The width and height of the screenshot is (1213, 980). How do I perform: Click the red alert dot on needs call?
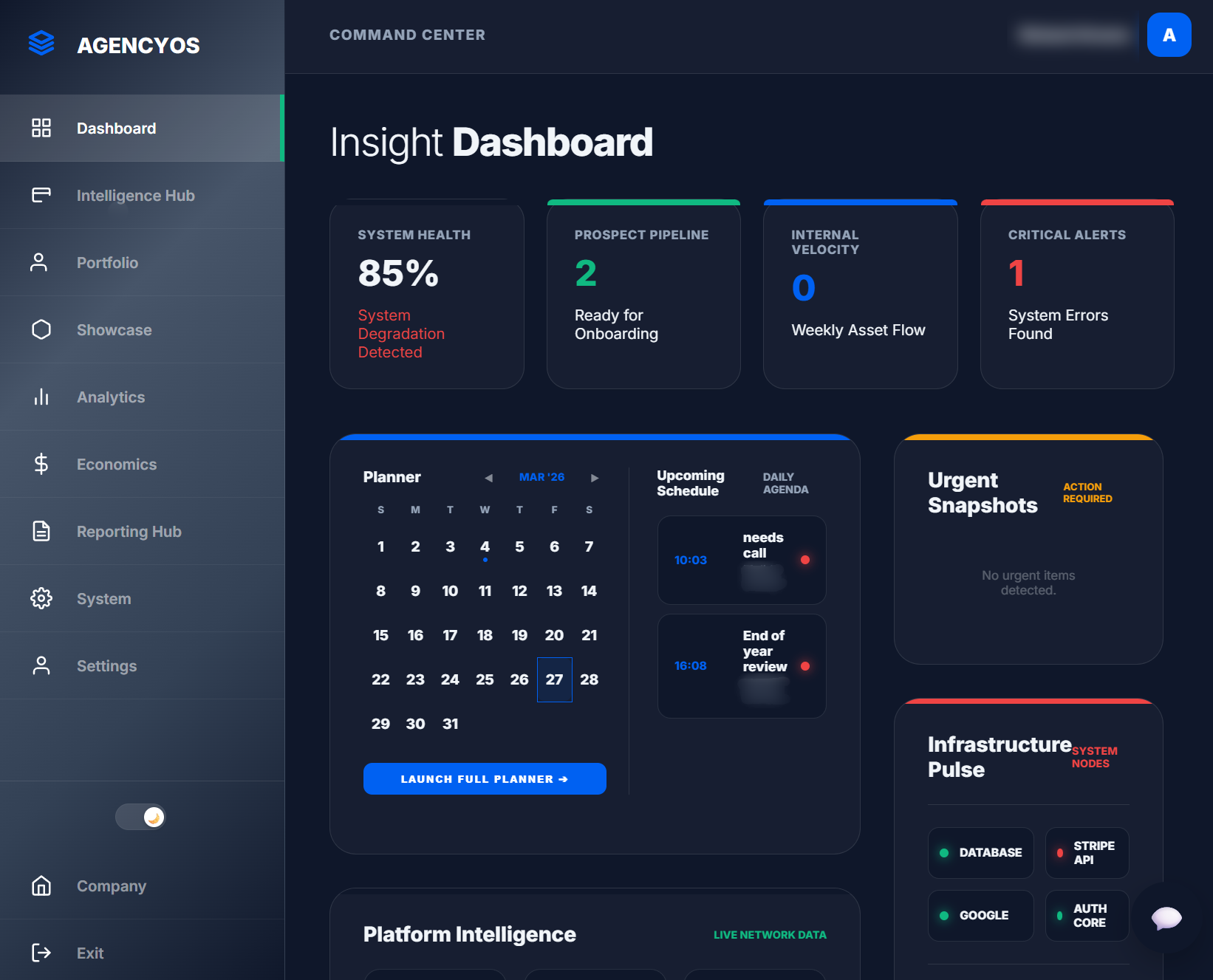click(805, 560)
